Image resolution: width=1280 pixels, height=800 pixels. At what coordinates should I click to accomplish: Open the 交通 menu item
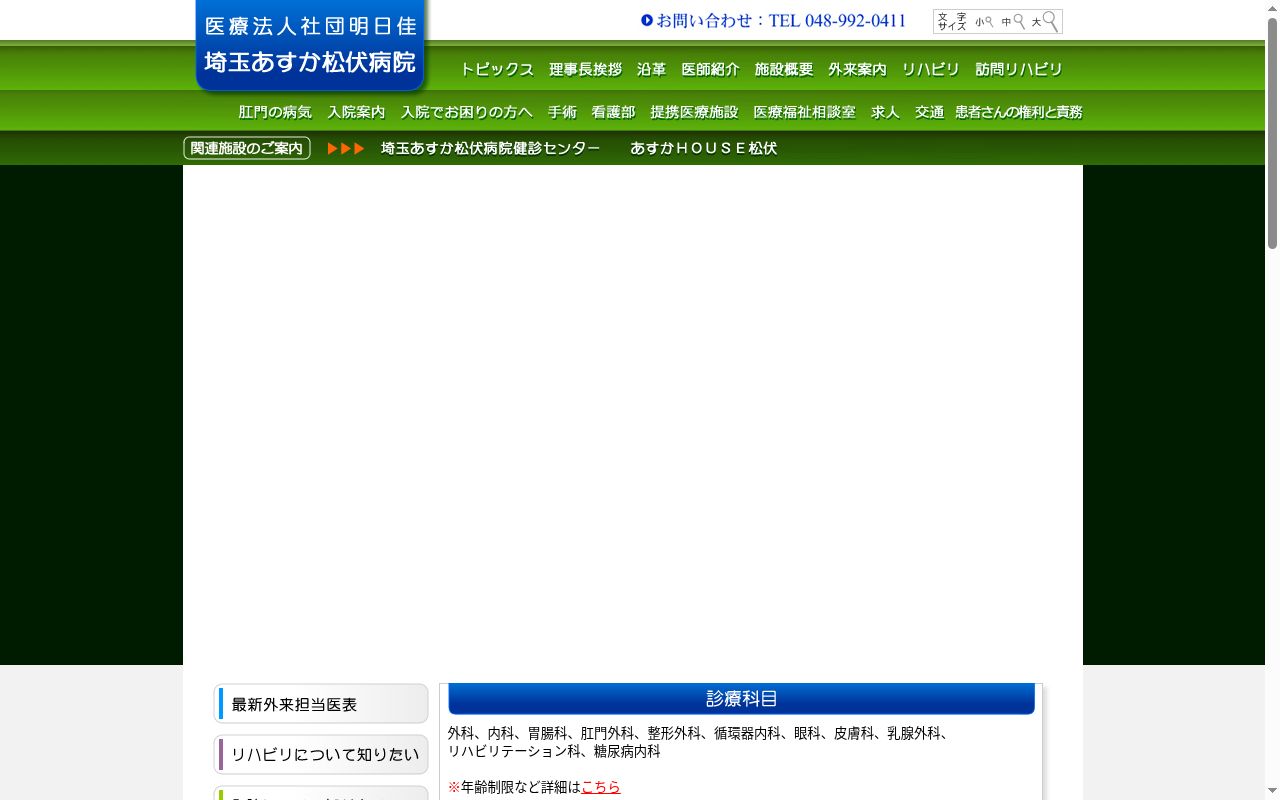coord(929,112)
